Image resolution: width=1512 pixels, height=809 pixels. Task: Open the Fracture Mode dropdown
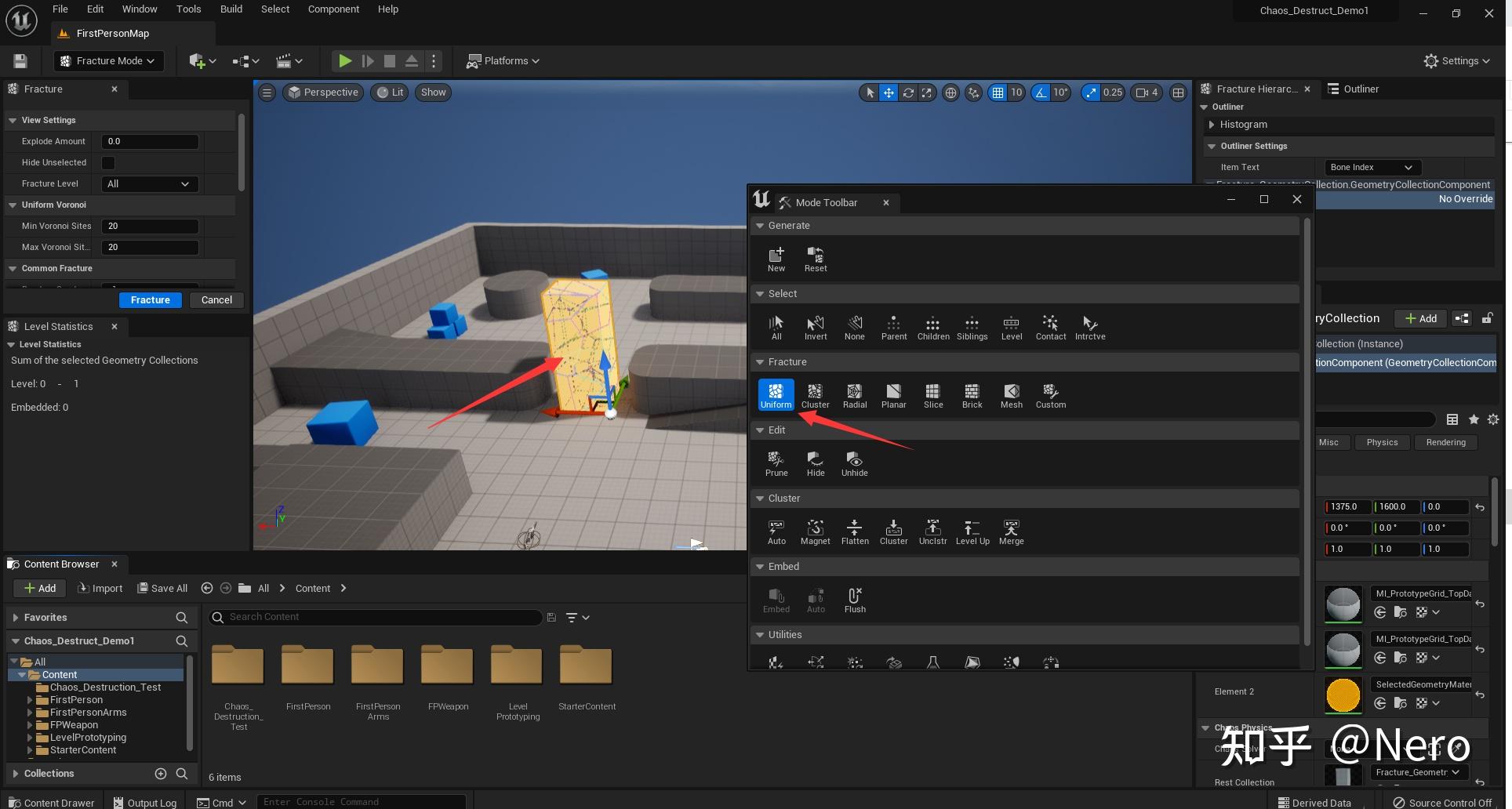point(108,61)
